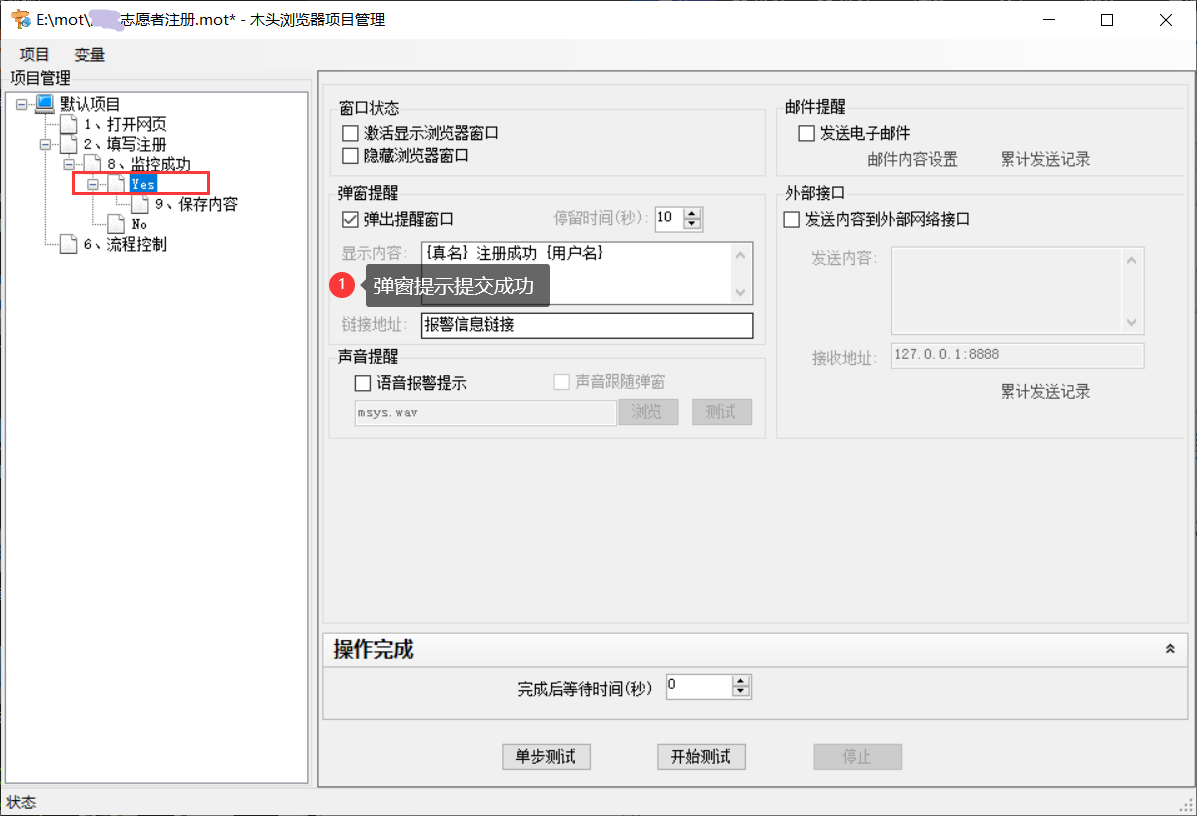Screen dimensions: 1197x816
Task: Enable 发送电子邮件 checkbox
Action: click(x=806, y=133)
